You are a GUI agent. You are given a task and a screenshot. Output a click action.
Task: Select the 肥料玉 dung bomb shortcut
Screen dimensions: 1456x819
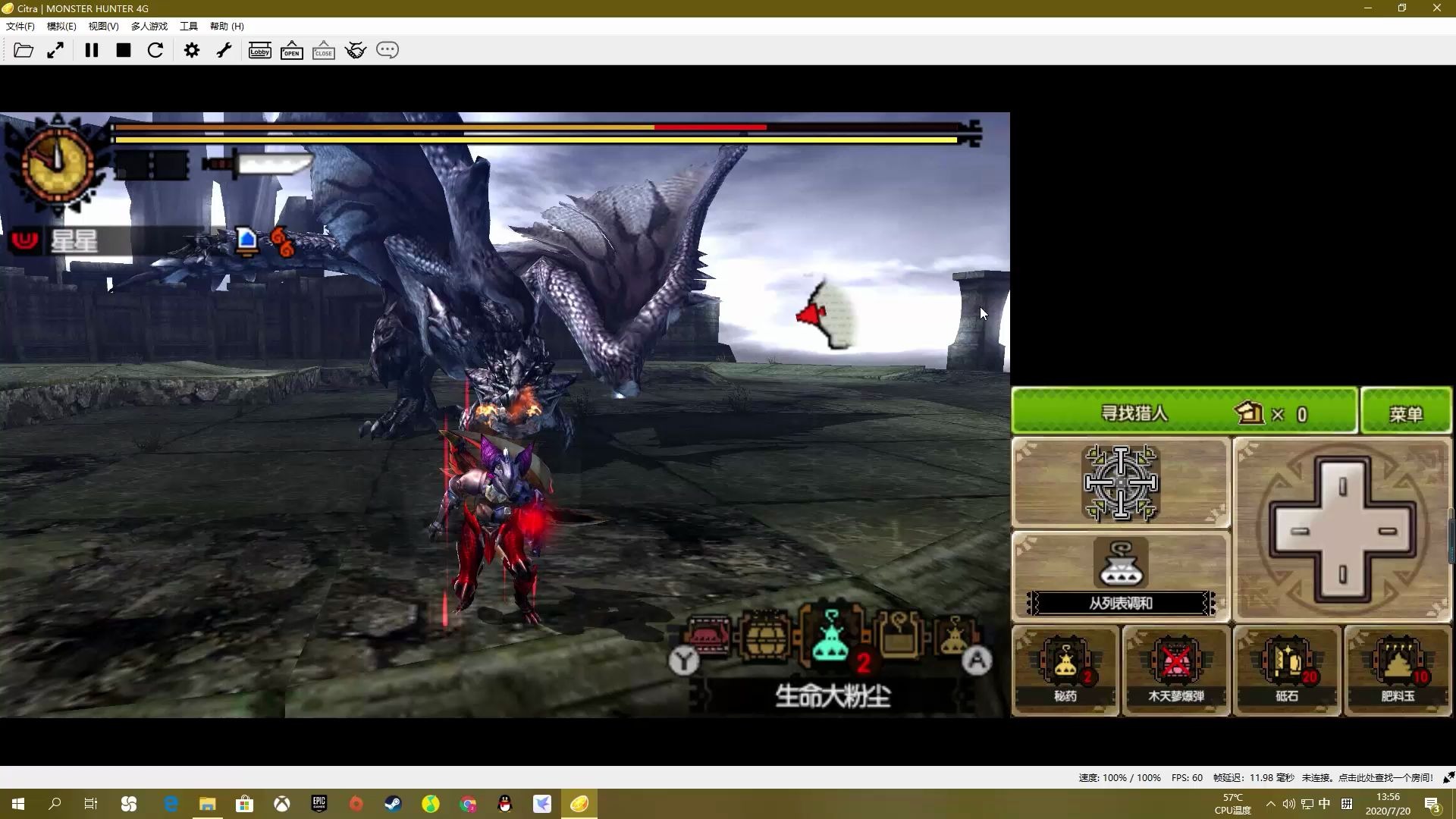pos(1398,670)
